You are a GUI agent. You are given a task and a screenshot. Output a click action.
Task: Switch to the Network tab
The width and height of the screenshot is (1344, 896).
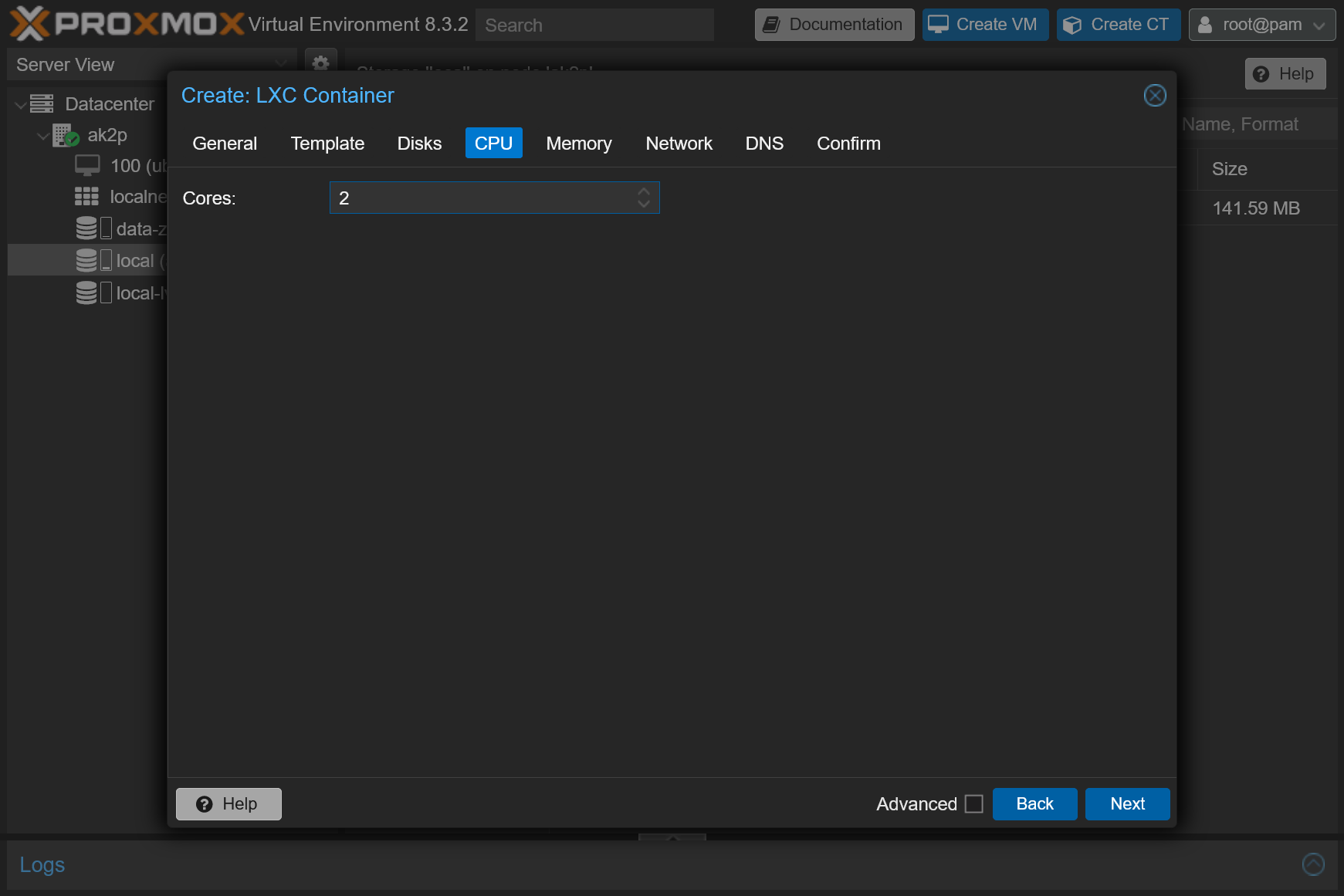pos(679,144)
